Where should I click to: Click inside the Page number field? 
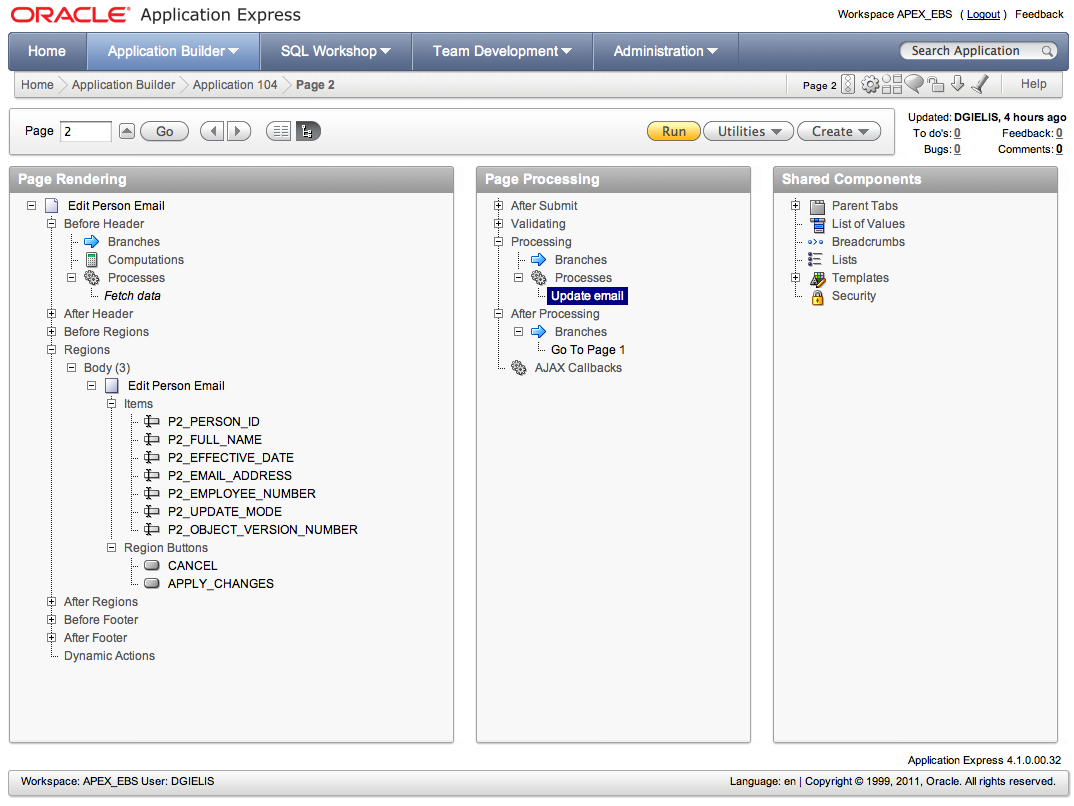coord(85,131)
